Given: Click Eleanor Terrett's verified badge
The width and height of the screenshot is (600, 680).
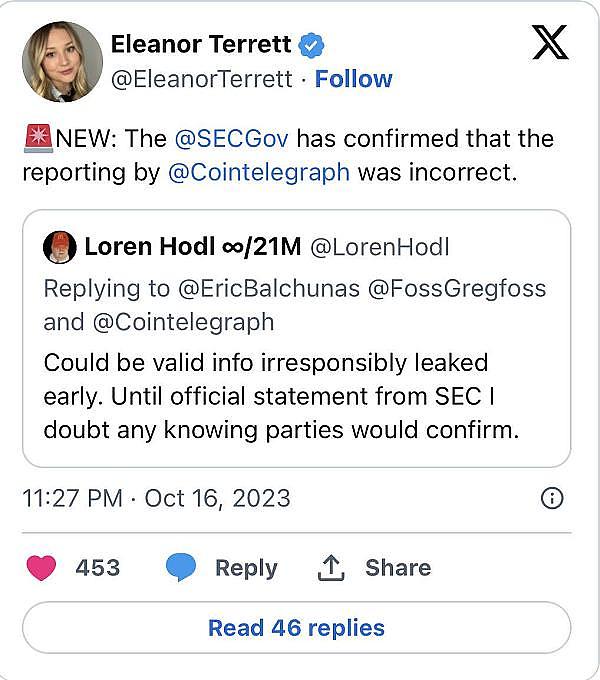Looking at the screenshot, I should [x=313, y=44].
